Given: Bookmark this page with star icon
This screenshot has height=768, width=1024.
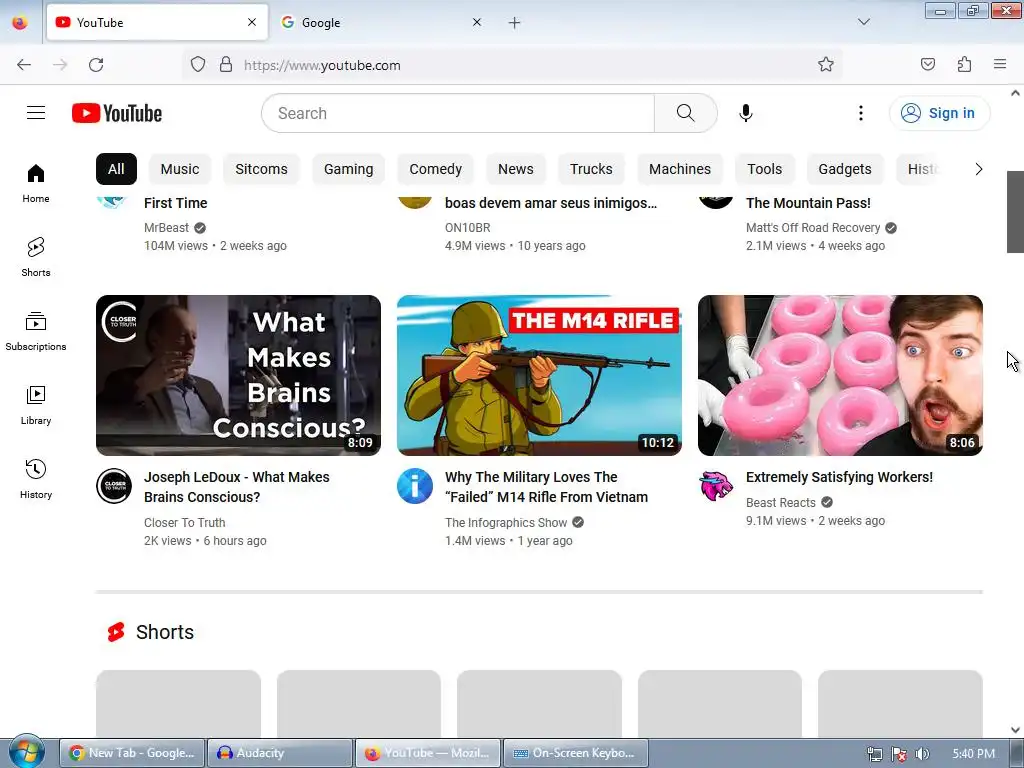Looking at the screenshot, I should click(825, 64).
